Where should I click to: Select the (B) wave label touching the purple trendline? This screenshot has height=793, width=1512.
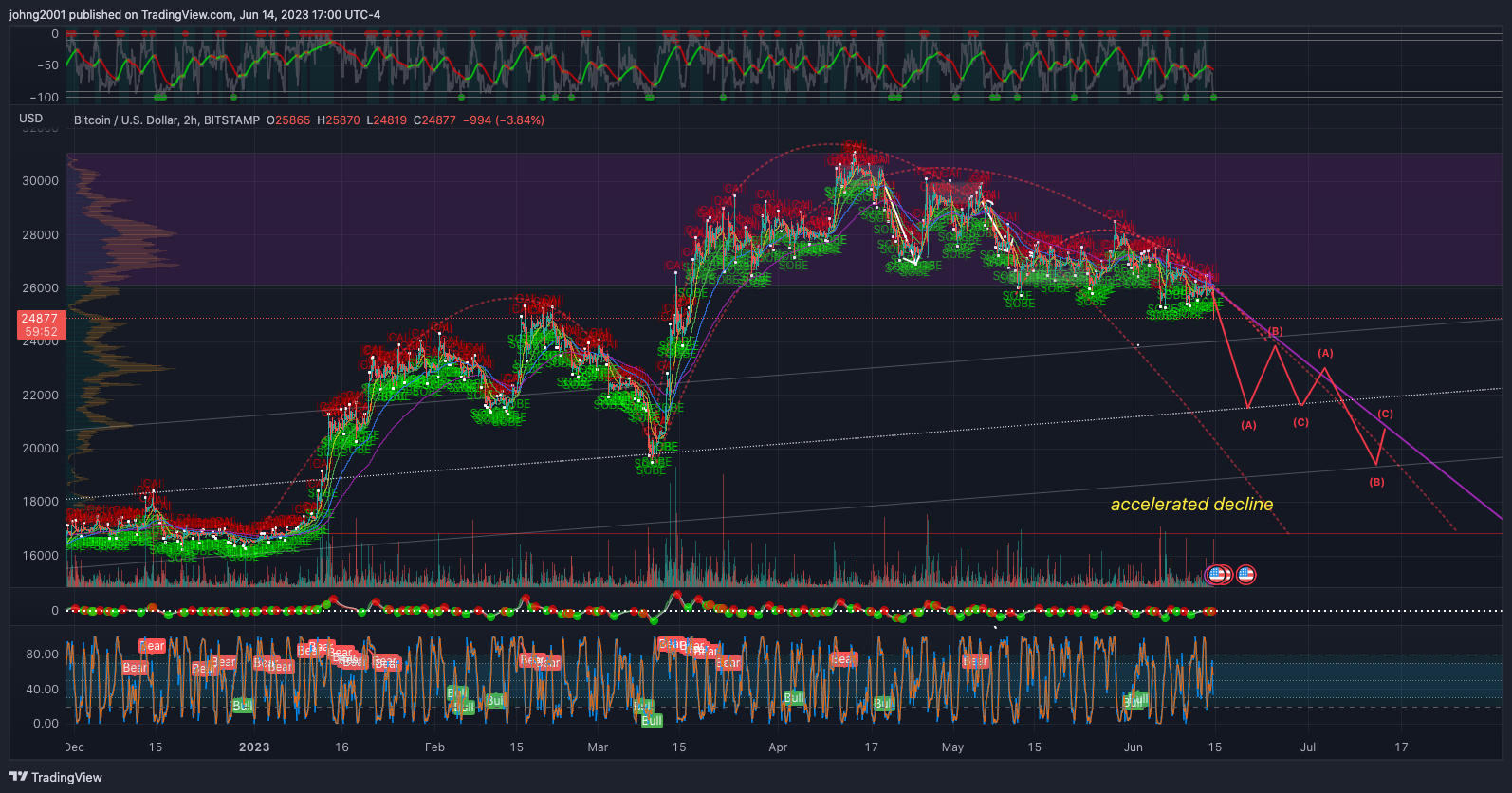1276,332
